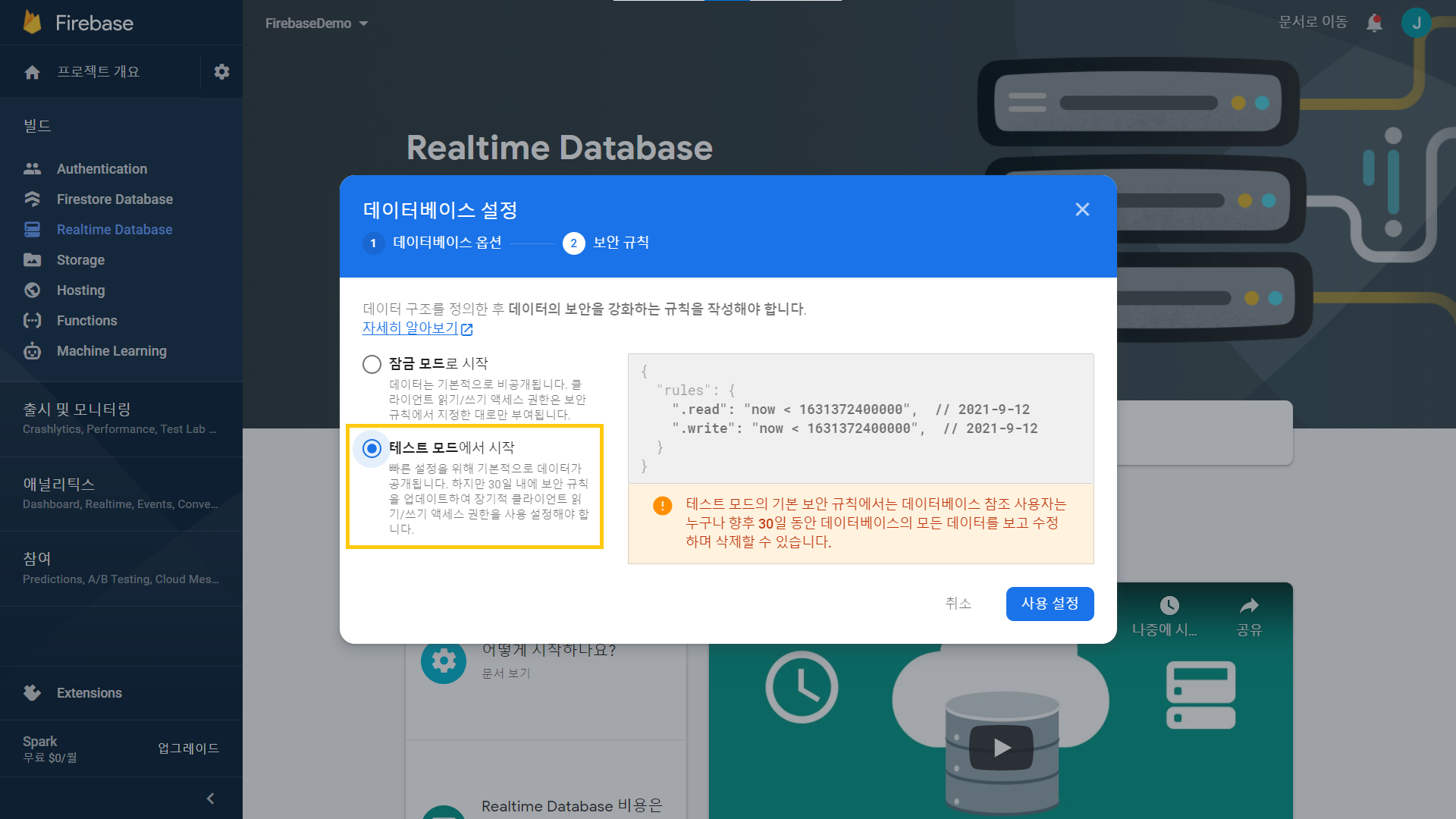Click the Firestore Database sidebar icon
Viewport: 1456px width, 819px height.
coord(32,199)
